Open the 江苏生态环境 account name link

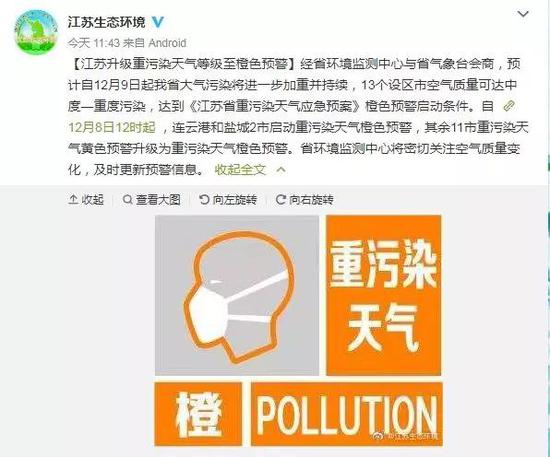coord(106,22)
